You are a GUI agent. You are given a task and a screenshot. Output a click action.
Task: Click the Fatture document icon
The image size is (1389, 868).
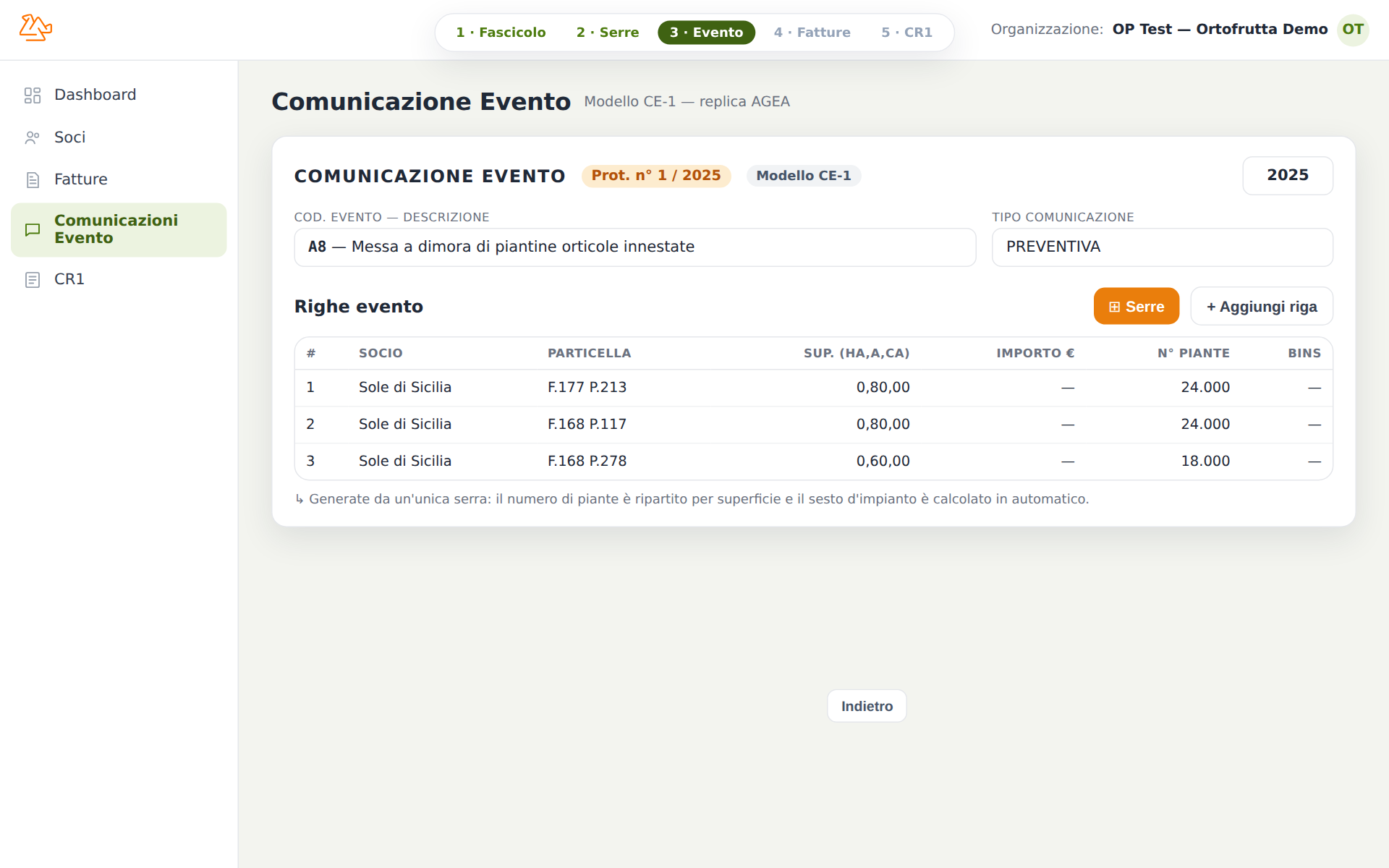33,179
